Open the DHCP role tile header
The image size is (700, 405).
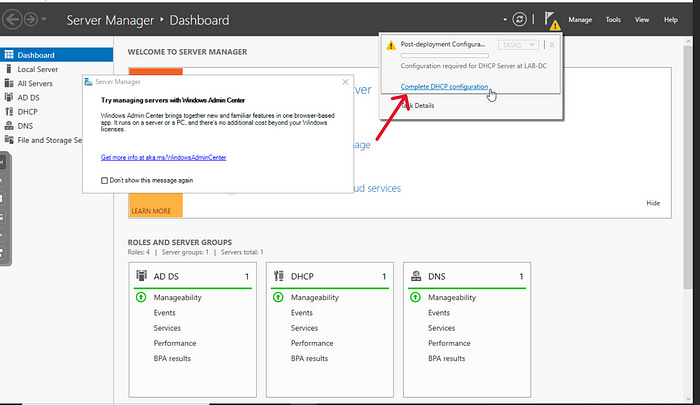pos(330,276)
